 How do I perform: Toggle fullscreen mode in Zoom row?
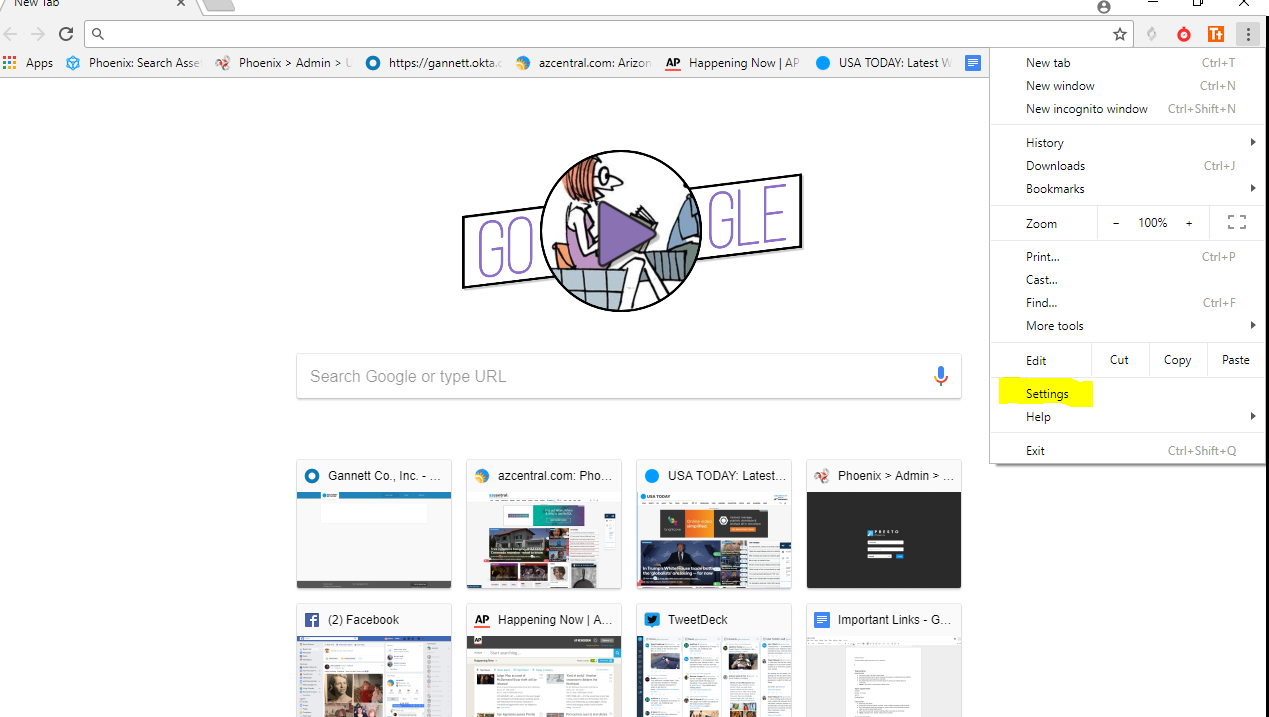tap(1236, 223)
